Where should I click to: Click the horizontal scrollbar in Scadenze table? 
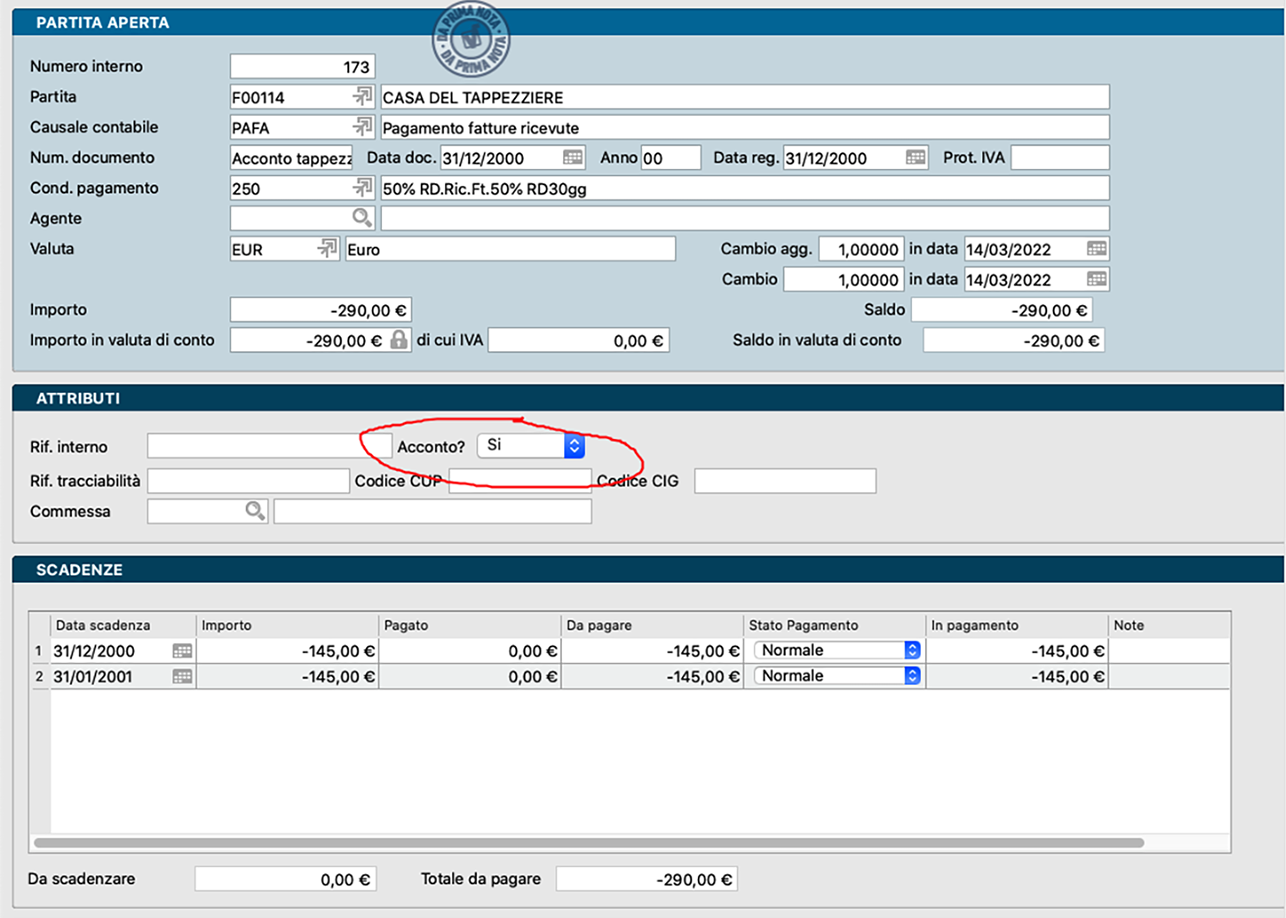tap(588, 843)
